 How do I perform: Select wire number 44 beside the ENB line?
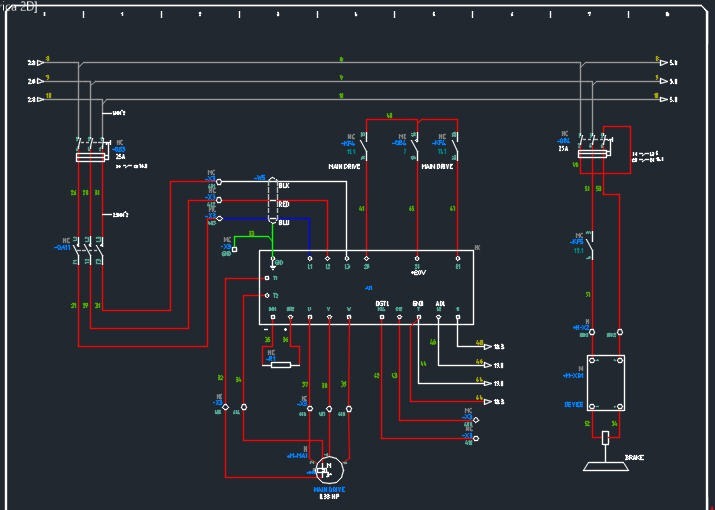tap(424, 364)
